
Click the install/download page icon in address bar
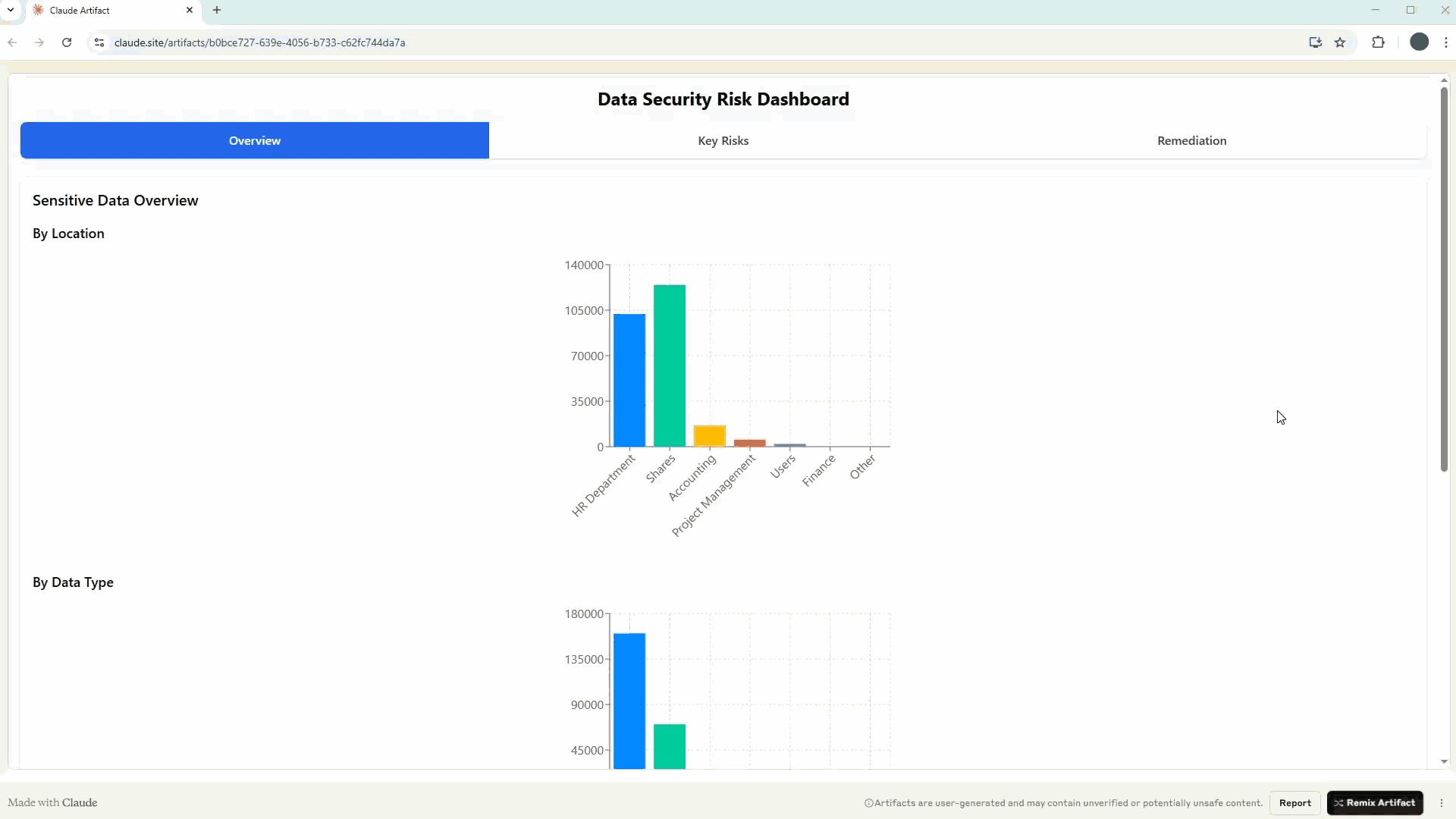point(1316,42)
